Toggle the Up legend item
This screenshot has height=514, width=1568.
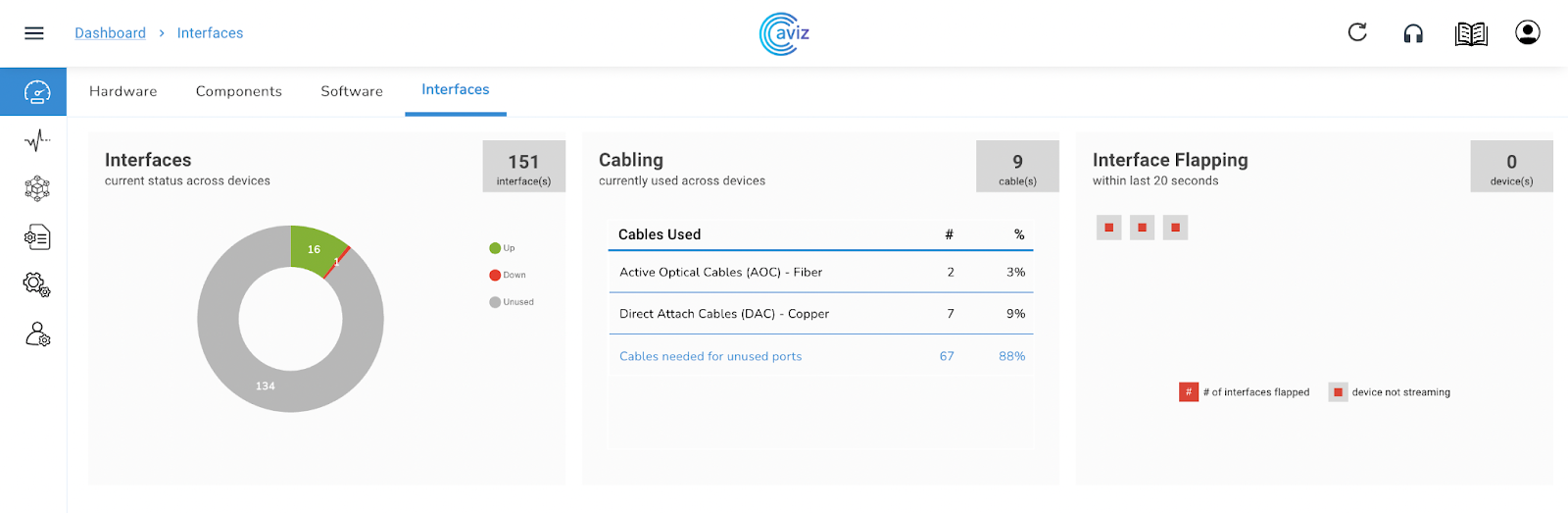(x=503, y=248)
